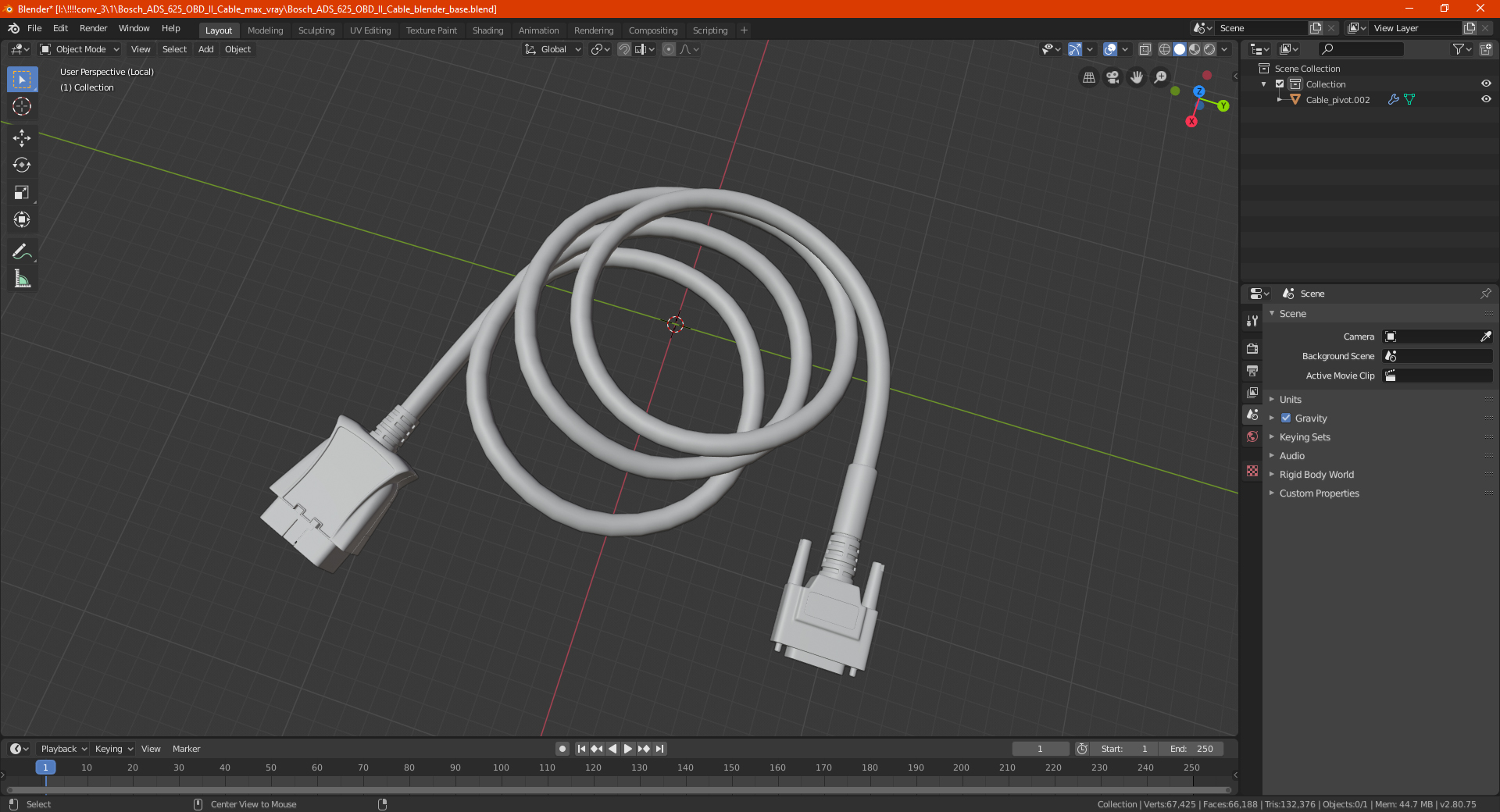Open the pivot point dropdown
This screenshot has width=1500, height=812.
point(600,49)
